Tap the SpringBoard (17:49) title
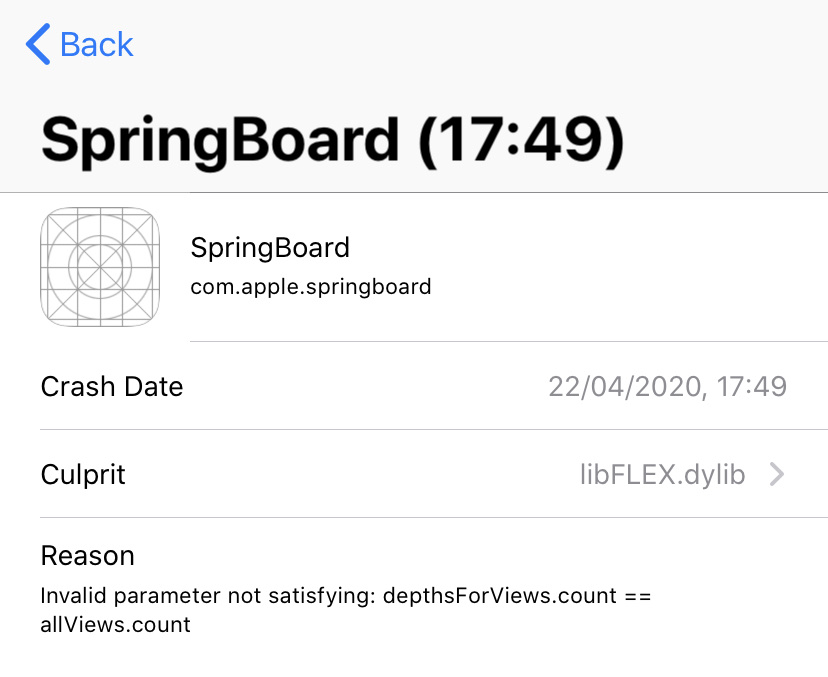The image size is (828, 677). [x=332, y=142]
